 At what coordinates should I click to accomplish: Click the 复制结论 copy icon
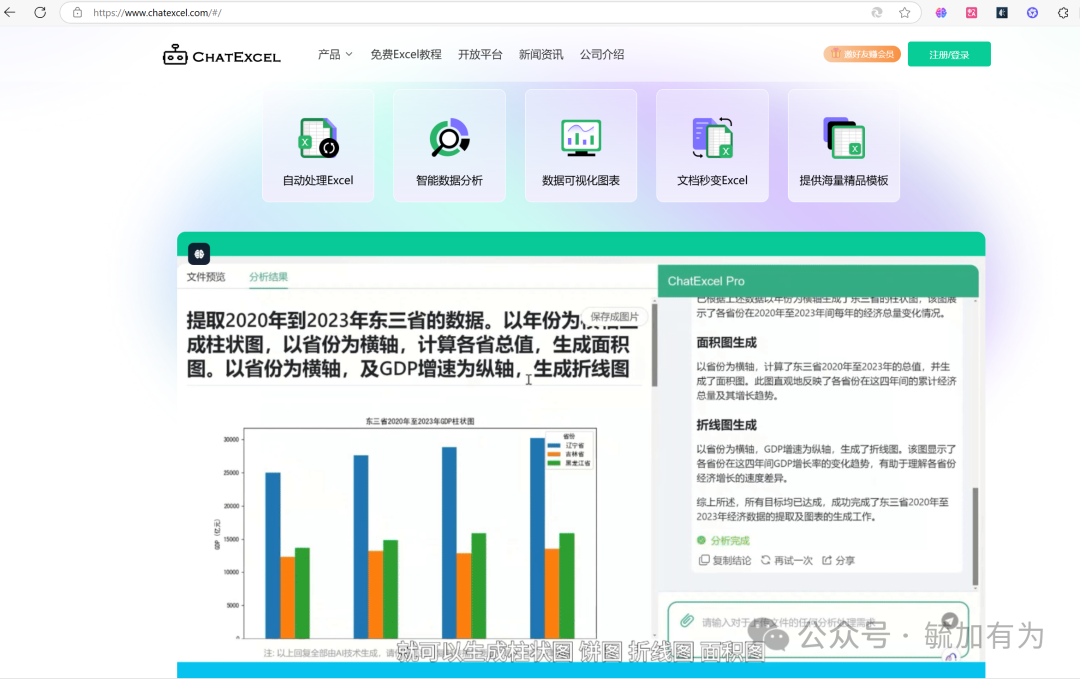(704, 560)
